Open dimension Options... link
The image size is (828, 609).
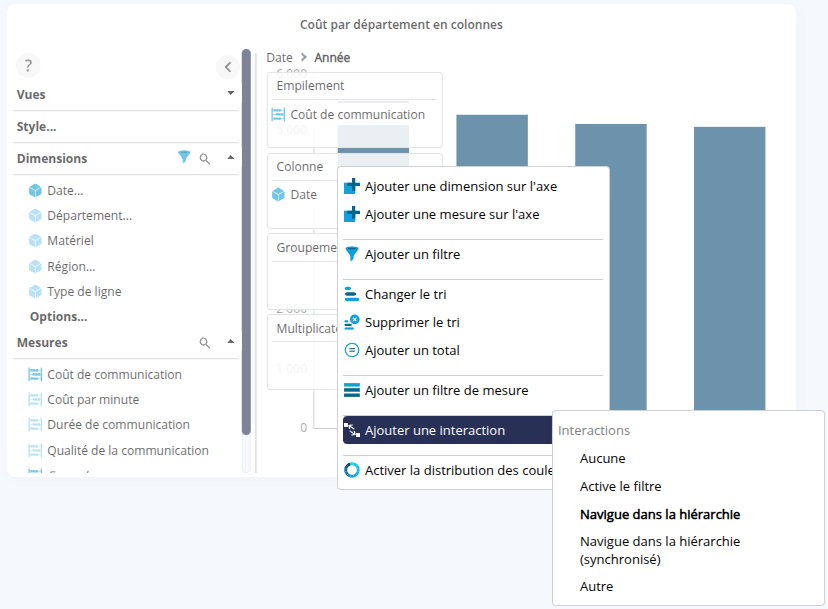click(x=58, y=317)
